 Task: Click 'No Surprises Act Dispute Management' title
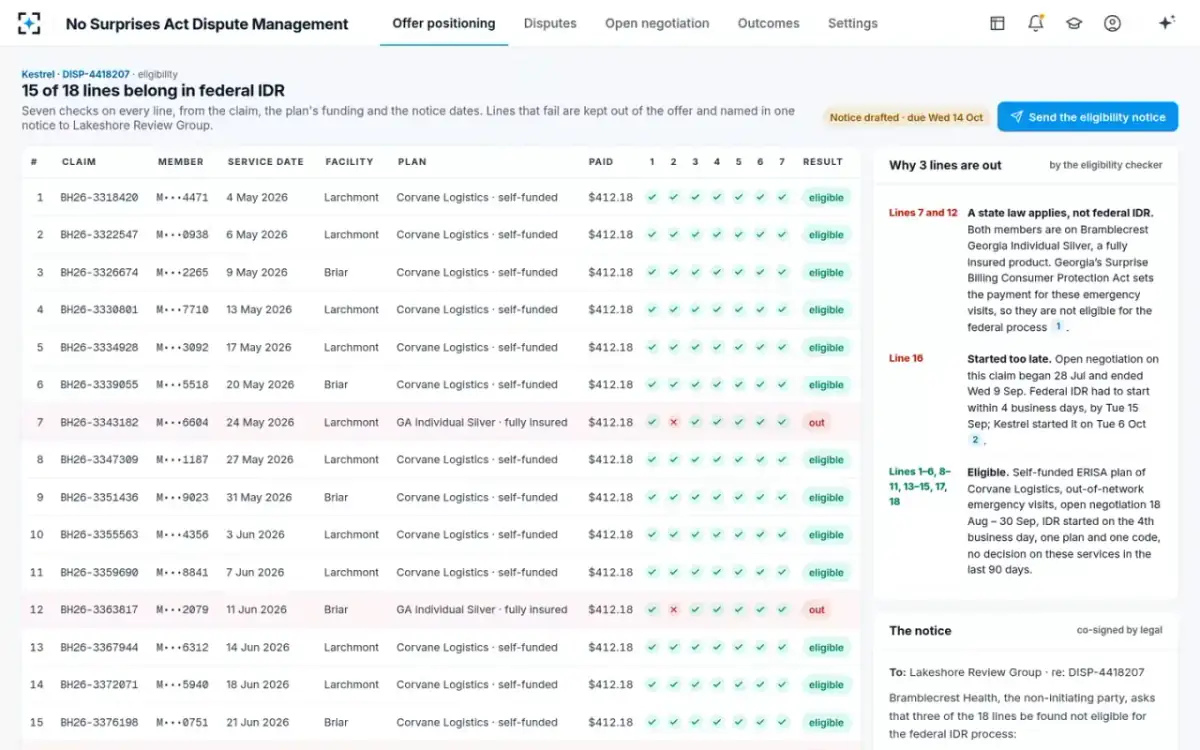[207, 24]
